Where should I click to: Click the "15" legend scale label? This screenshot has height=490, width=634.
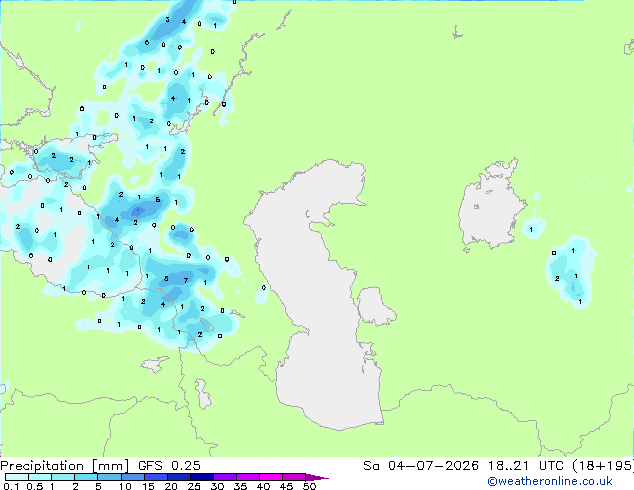click(x=148, y=486)
